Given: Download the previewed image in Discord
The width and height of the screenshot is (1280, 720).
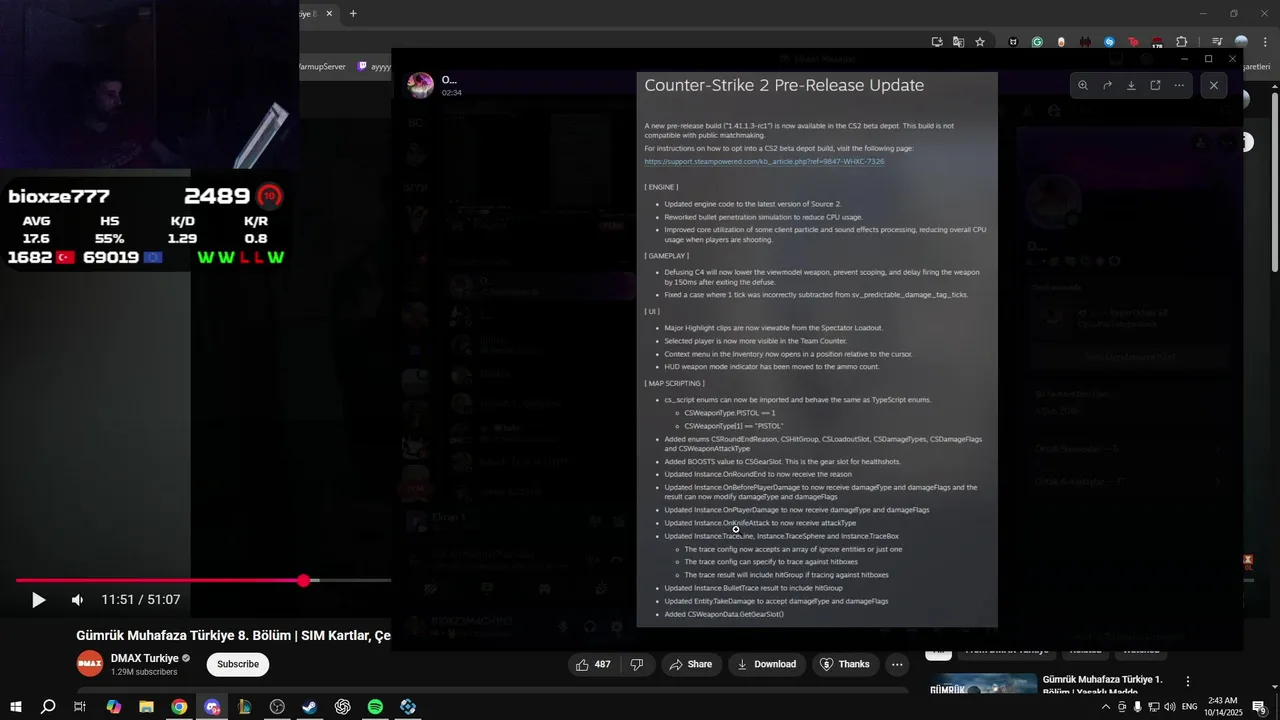Looking at the screenshot, I should pyautogui.click(x=1131, y=86).
